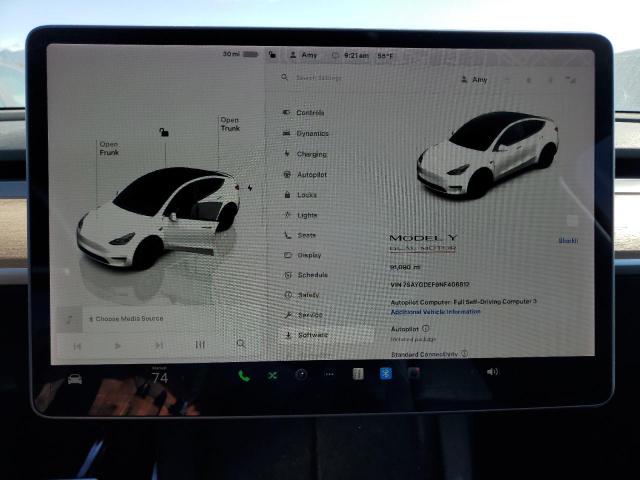Open the round camera app icon in the bottom bar
This screenshot has height=480, width=640.
click(x=301, y=374)
